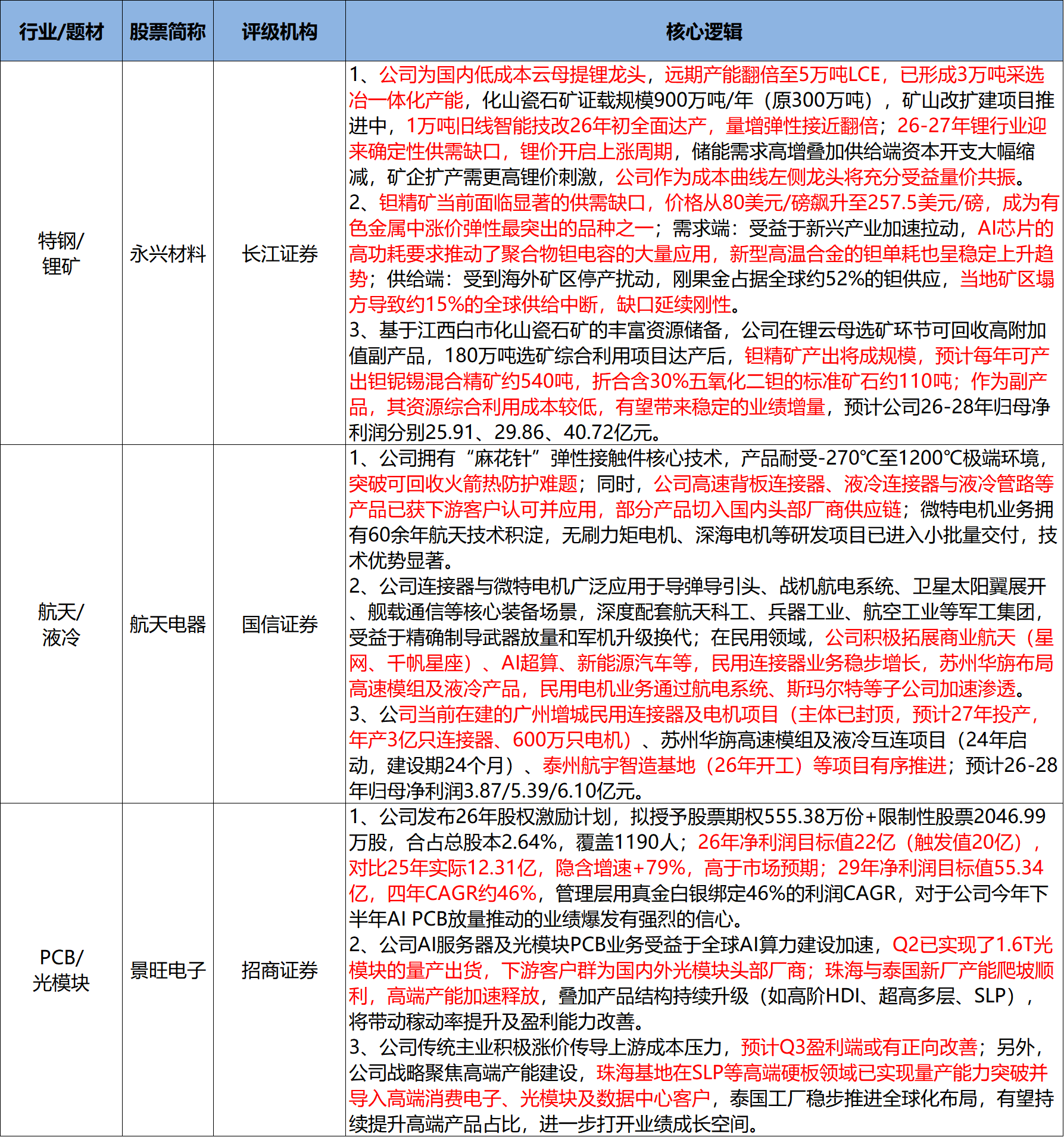
Task: Click red text 突破可回收火箭热防护难题
Action: (x=463, y=484)
